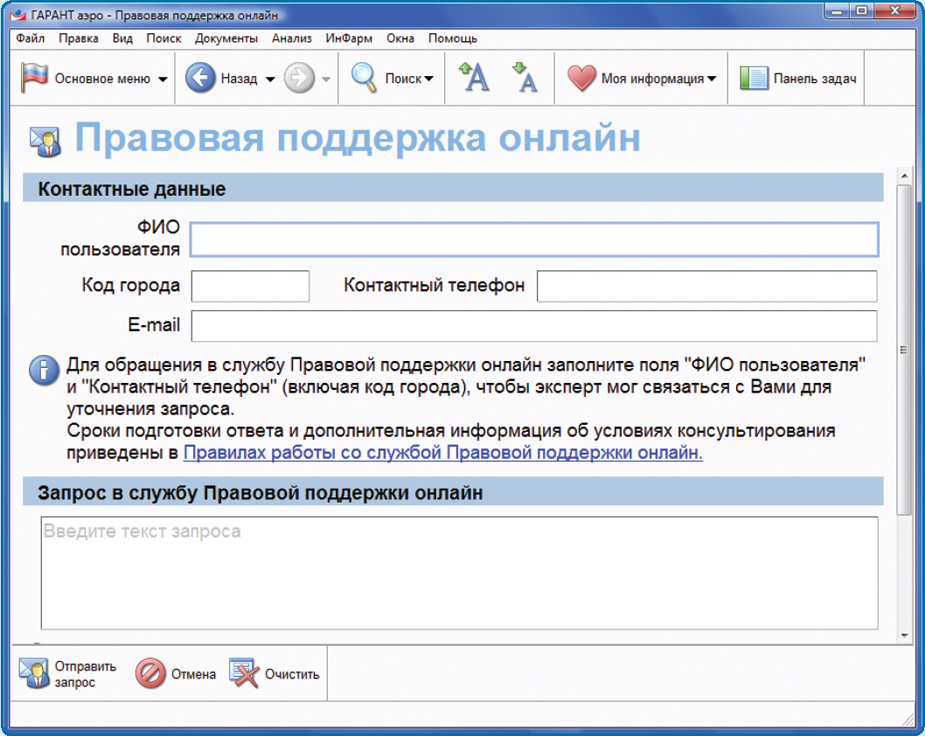Click the ФИО пользователя input field
925x736 pixels.
click(x=534, y=240)
